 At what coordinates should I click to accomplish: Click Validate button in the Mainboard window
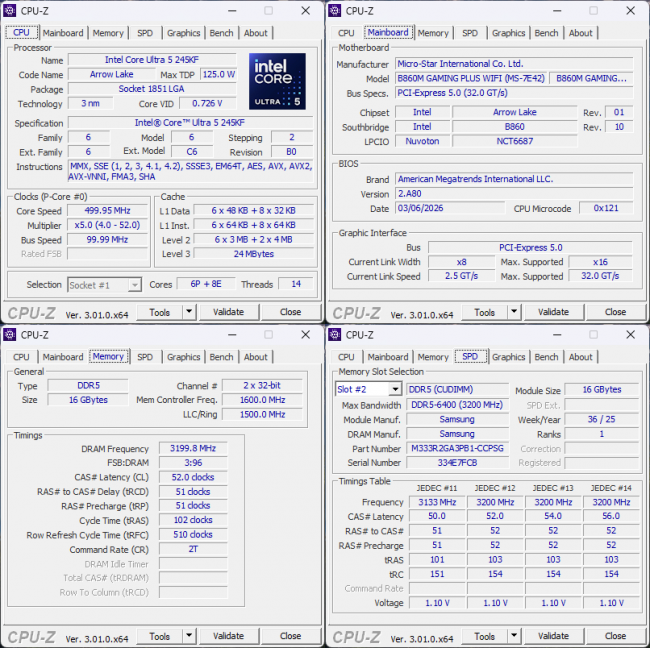point(553,312)
